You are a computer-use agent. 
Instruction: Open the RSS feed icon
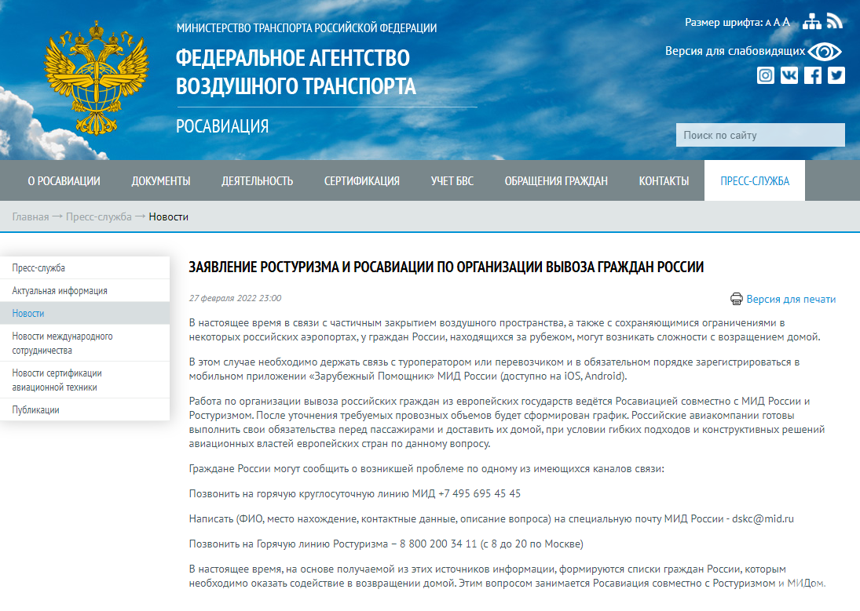pos(835,21)
